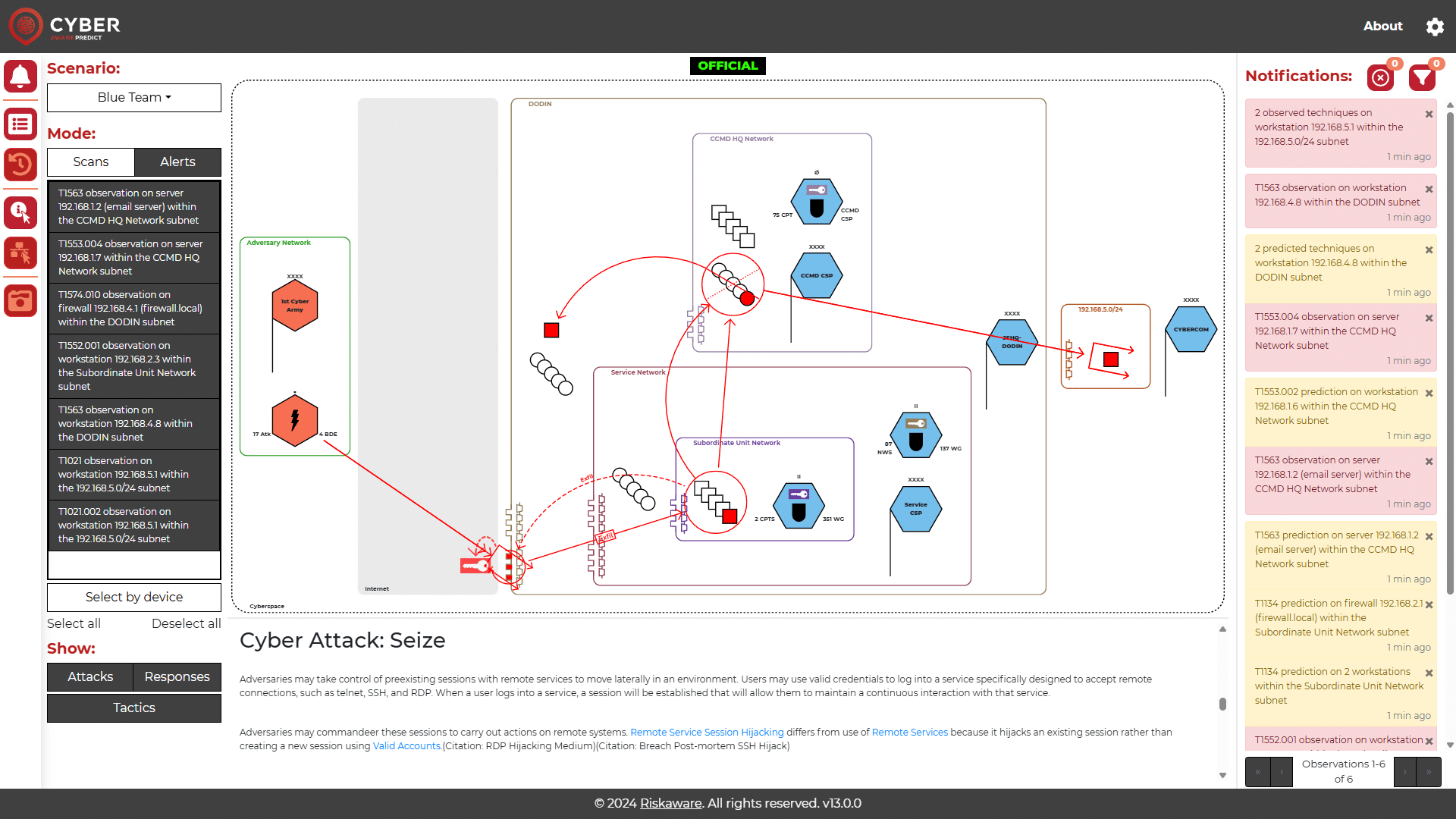Jump to last notifications page

tap(1429, 772)
